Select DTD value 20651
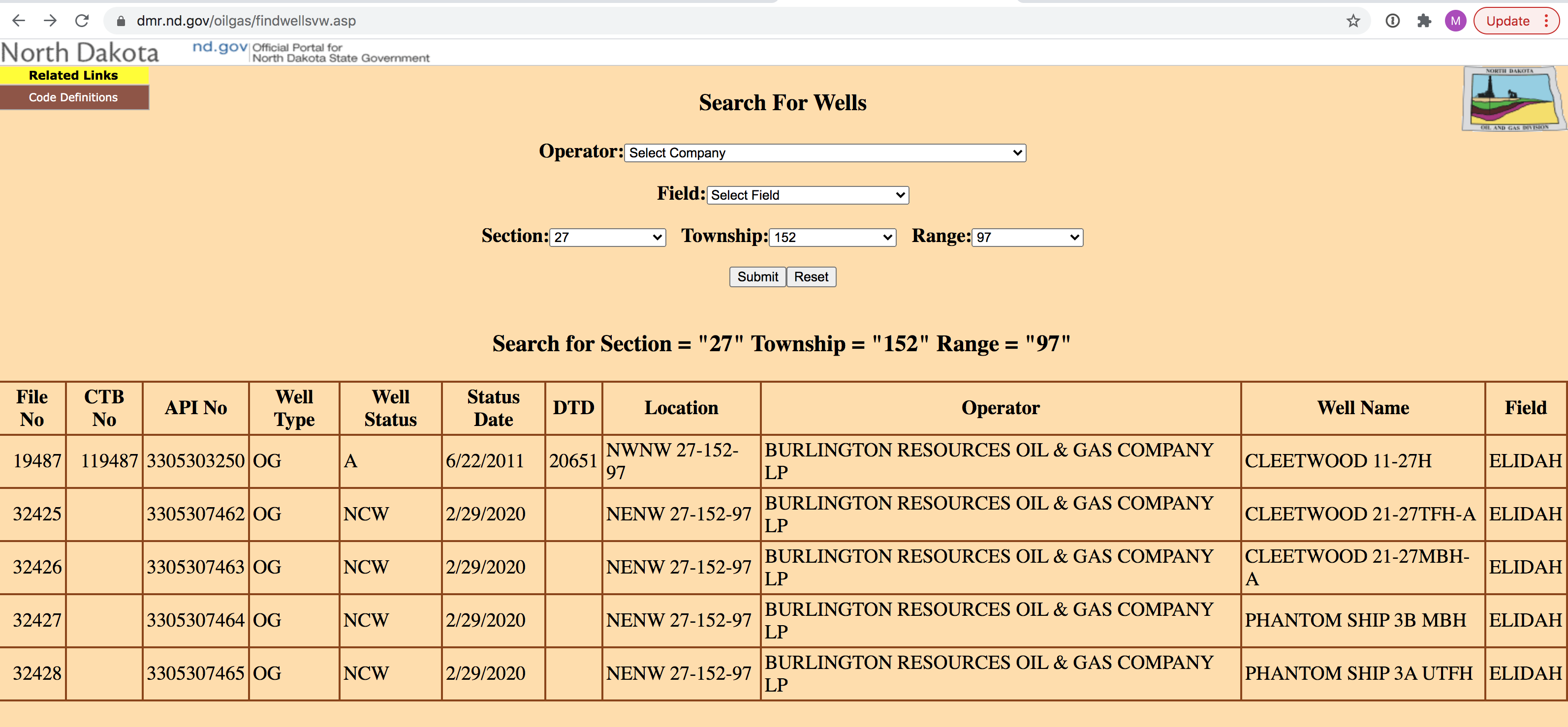The width and height of the screenshot is (1568, 727). (573, 461)
